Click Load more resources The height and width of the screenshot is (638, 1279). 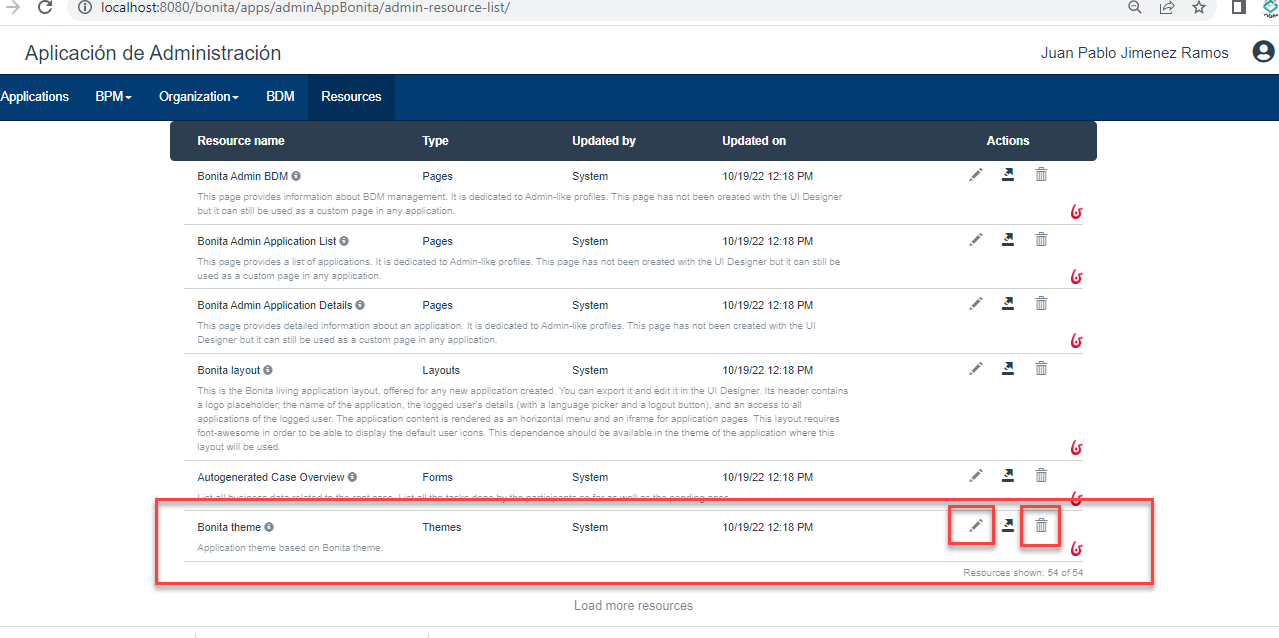click(x=633, y=605)
